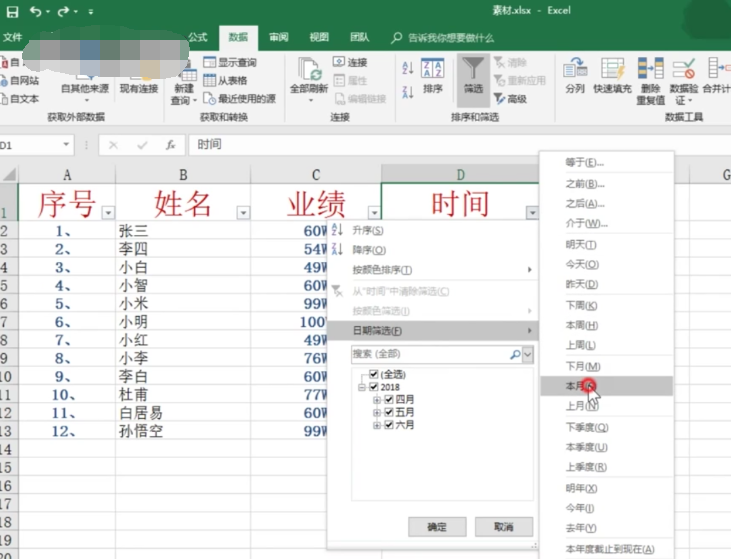Expand the 五月 tree node

pos(377,412)
